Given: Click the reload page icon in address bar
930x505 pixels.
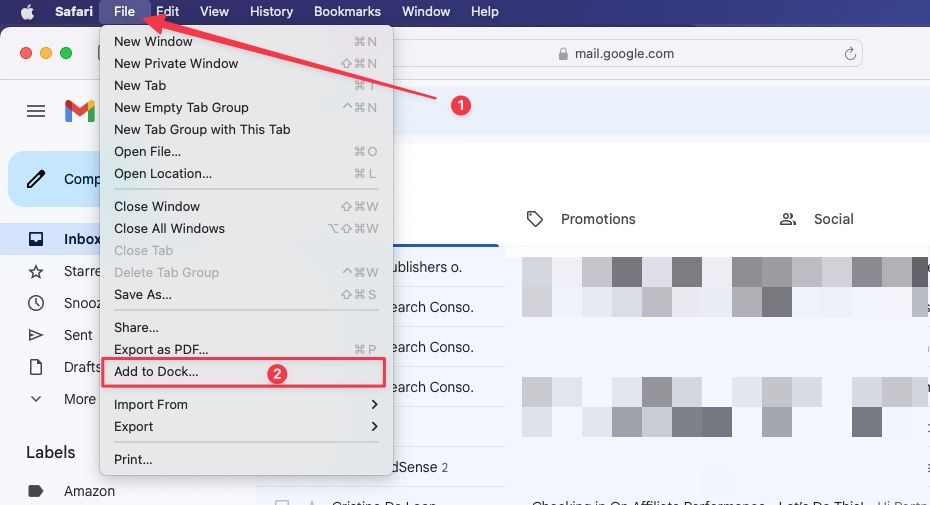Looking at the screenshot, I should click(x=851, y=54).
